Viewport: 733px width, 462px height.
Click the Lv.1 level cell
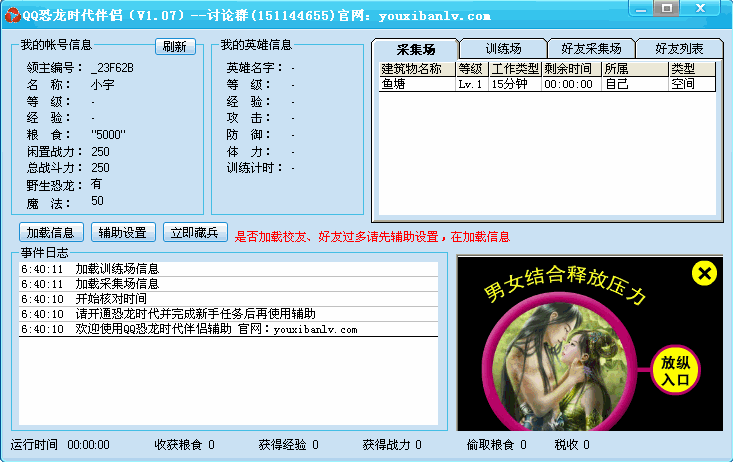(470, 84)
